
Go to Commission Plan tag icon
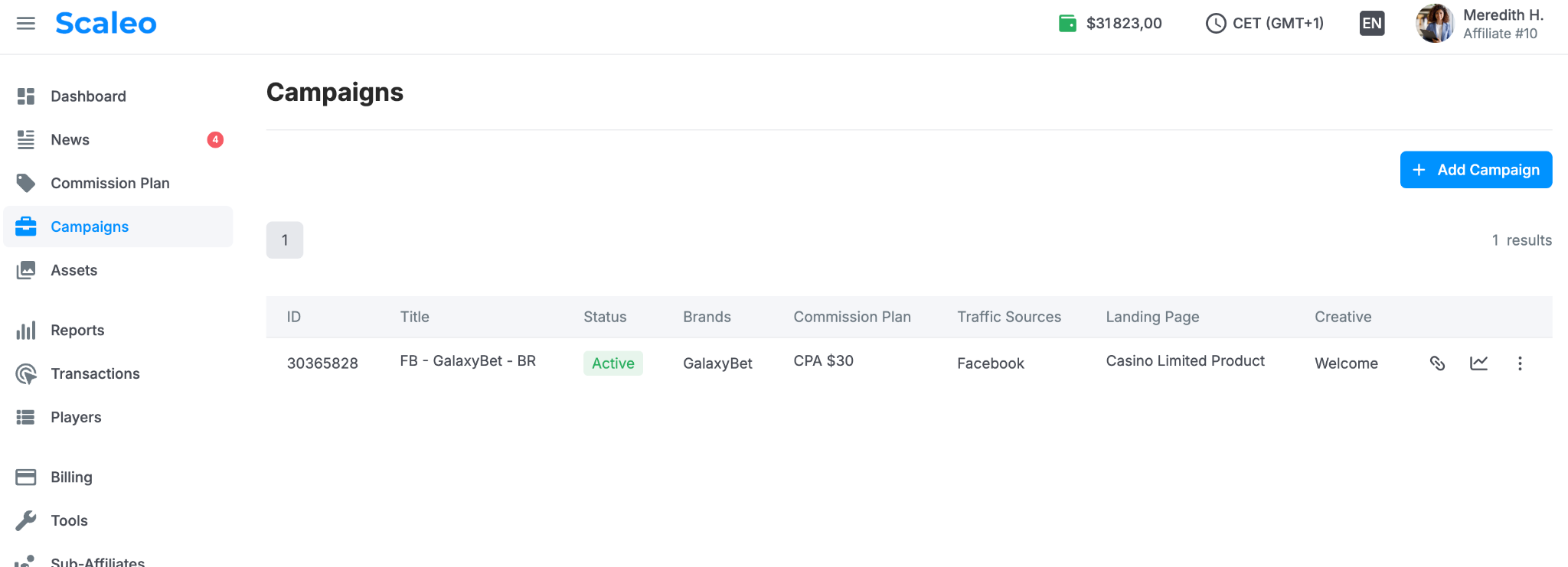pyautogui.click(x=26, y=183)
